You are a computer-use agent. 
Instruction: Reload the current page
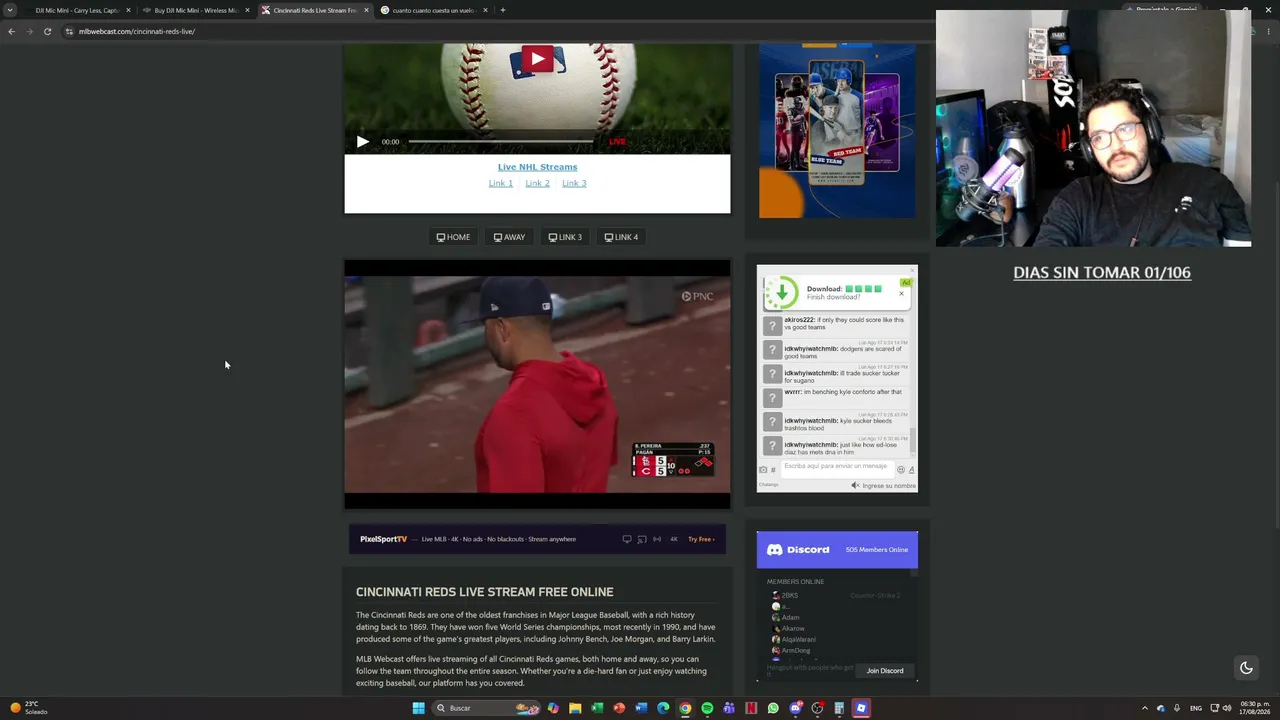[47, 31]
